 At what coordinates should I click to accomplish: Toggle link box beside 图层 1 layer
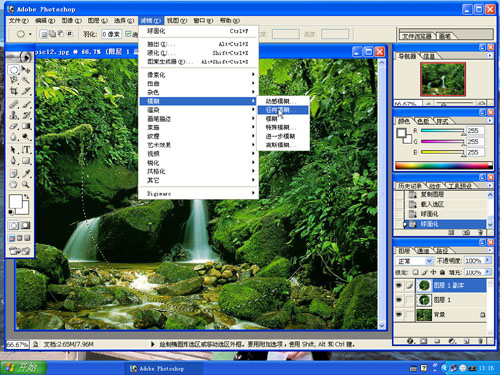pos(409,300)
